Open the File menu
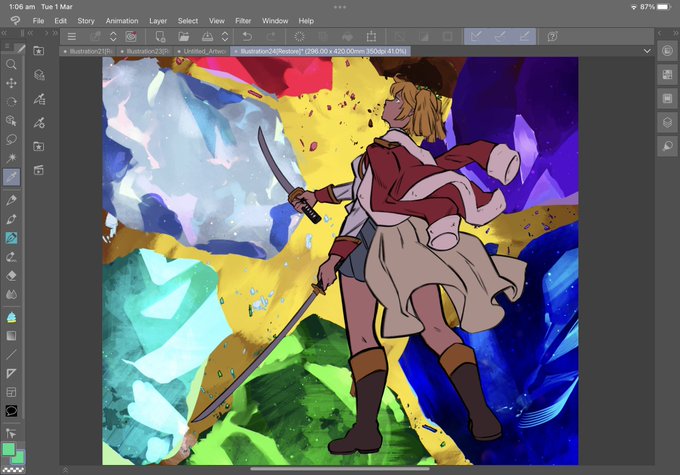 (x=38, y=21)
